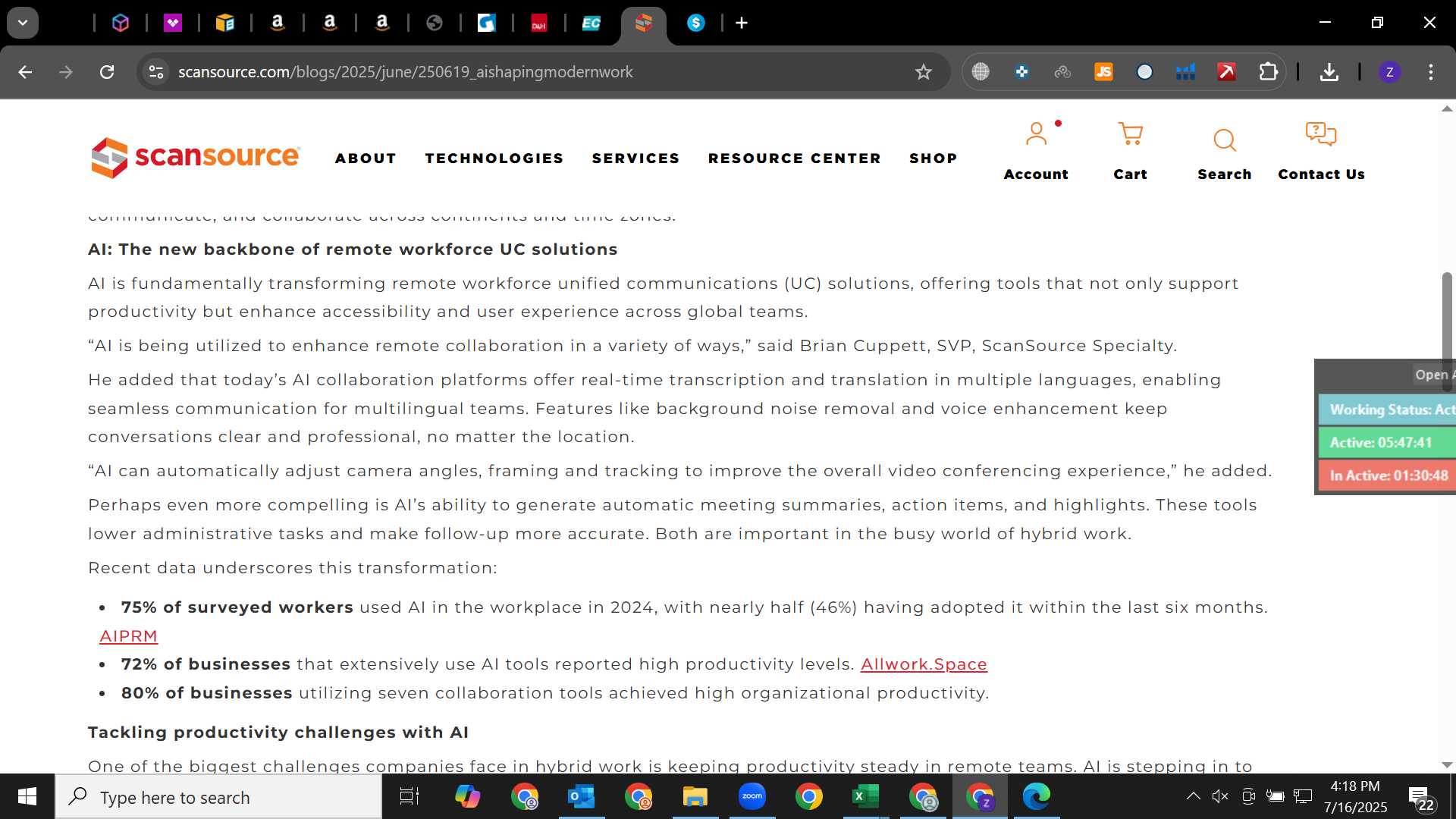
Task: Open the red pickaxe extension icon
Action: coord(1226,72)
